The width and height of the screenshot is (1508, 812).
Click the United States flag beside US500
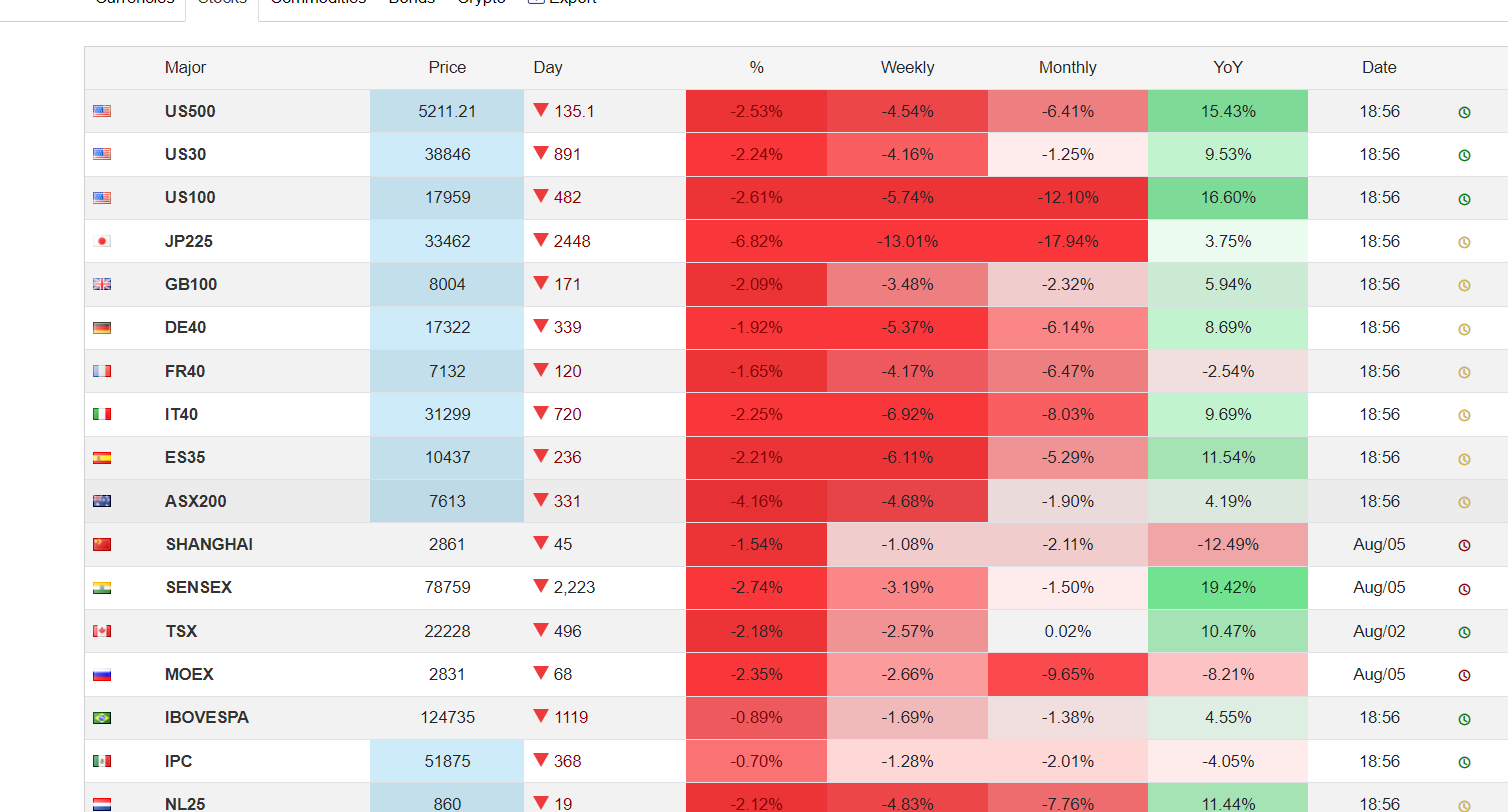click(x=102, y=111)
